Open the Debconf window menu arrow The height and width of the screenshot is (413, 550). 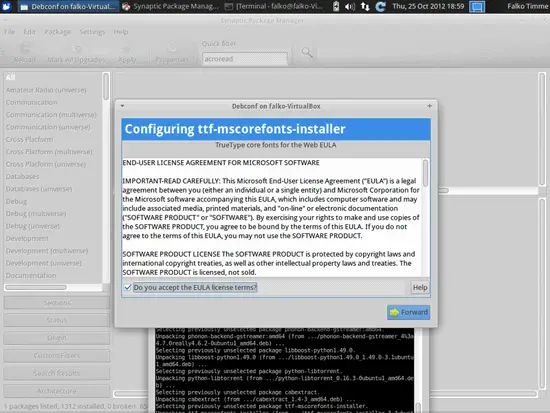point(122,106)
